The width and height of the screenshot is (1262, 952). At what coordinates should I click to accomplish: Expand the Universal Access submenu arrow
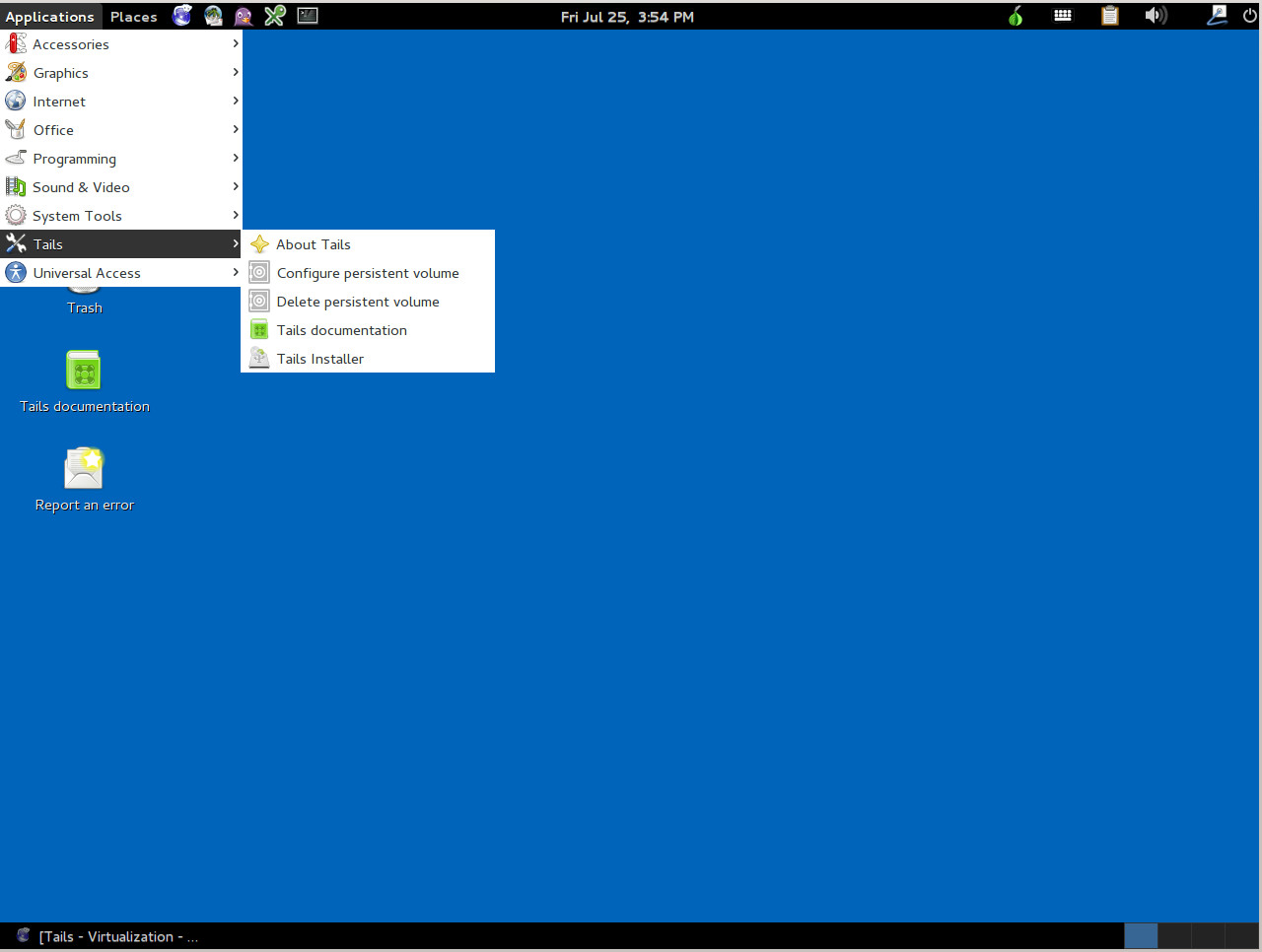236,272
